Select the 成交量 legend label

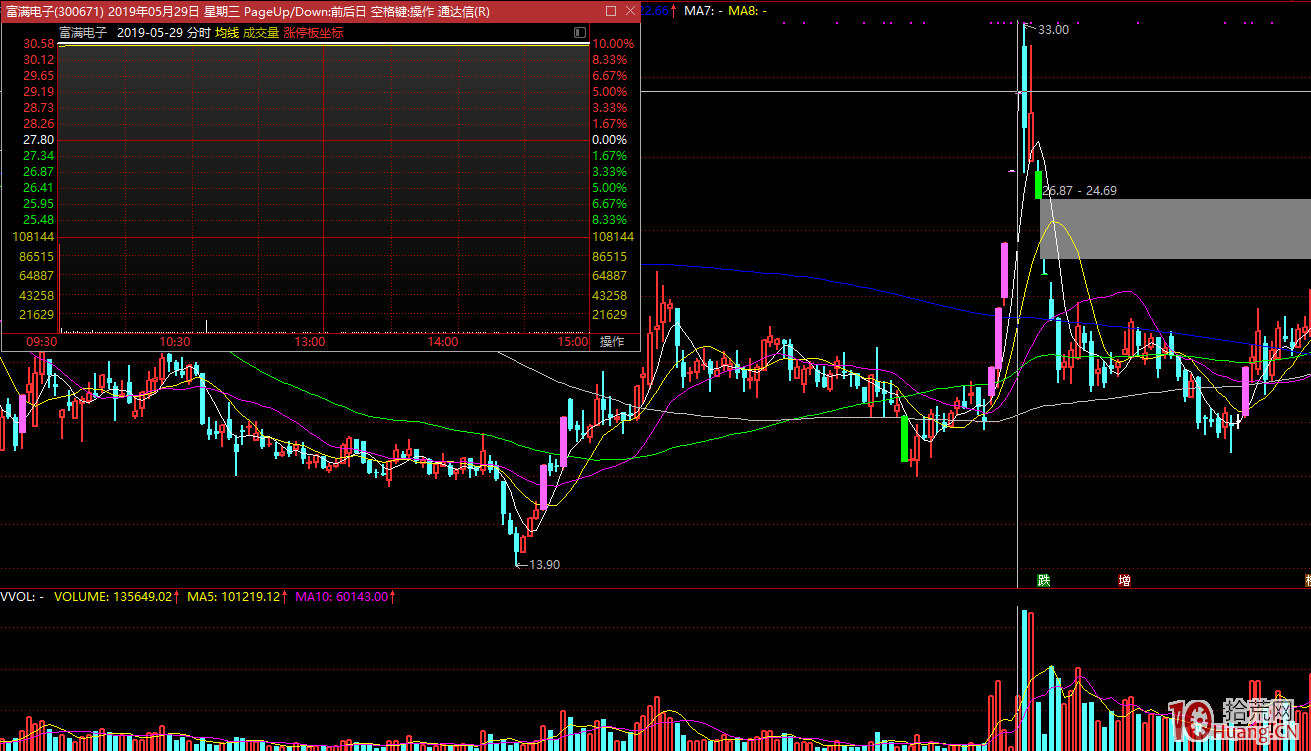point(261,32)
